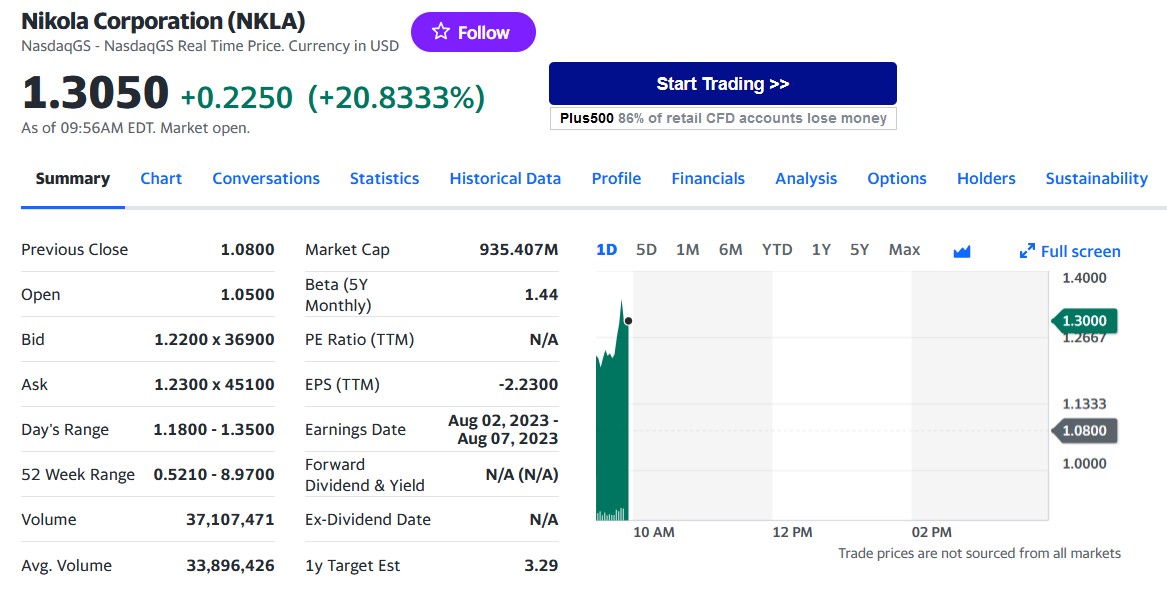
Task: Switch to the 1Y chart range
Action: (820, 250)
